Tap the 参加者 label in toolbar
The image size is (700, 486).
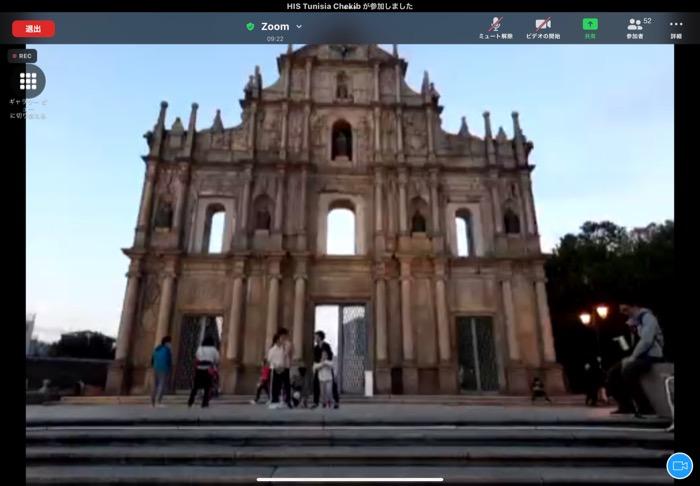click(x=635, y=36)
